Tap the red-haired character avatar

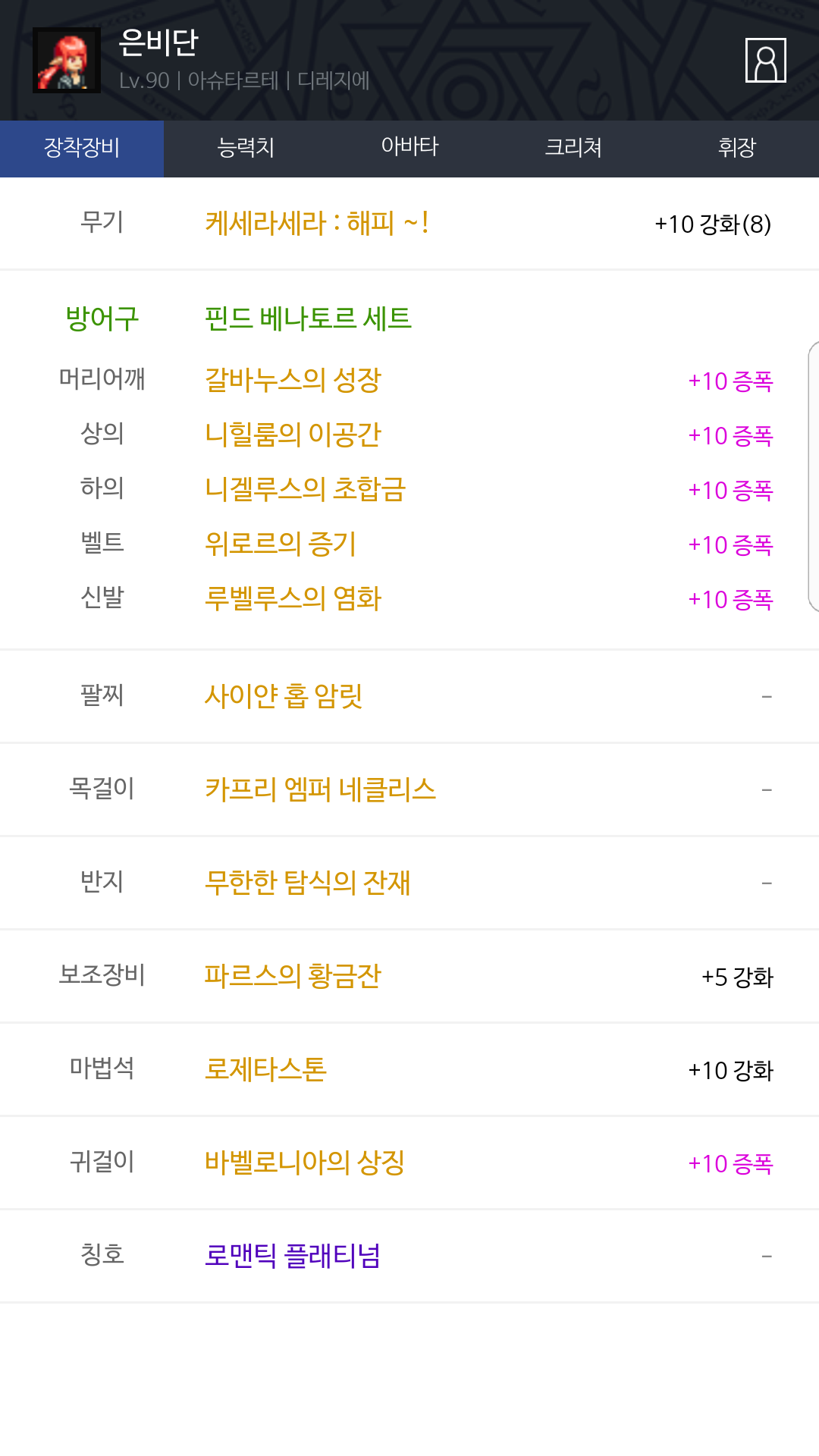click(x=67, y=61)
